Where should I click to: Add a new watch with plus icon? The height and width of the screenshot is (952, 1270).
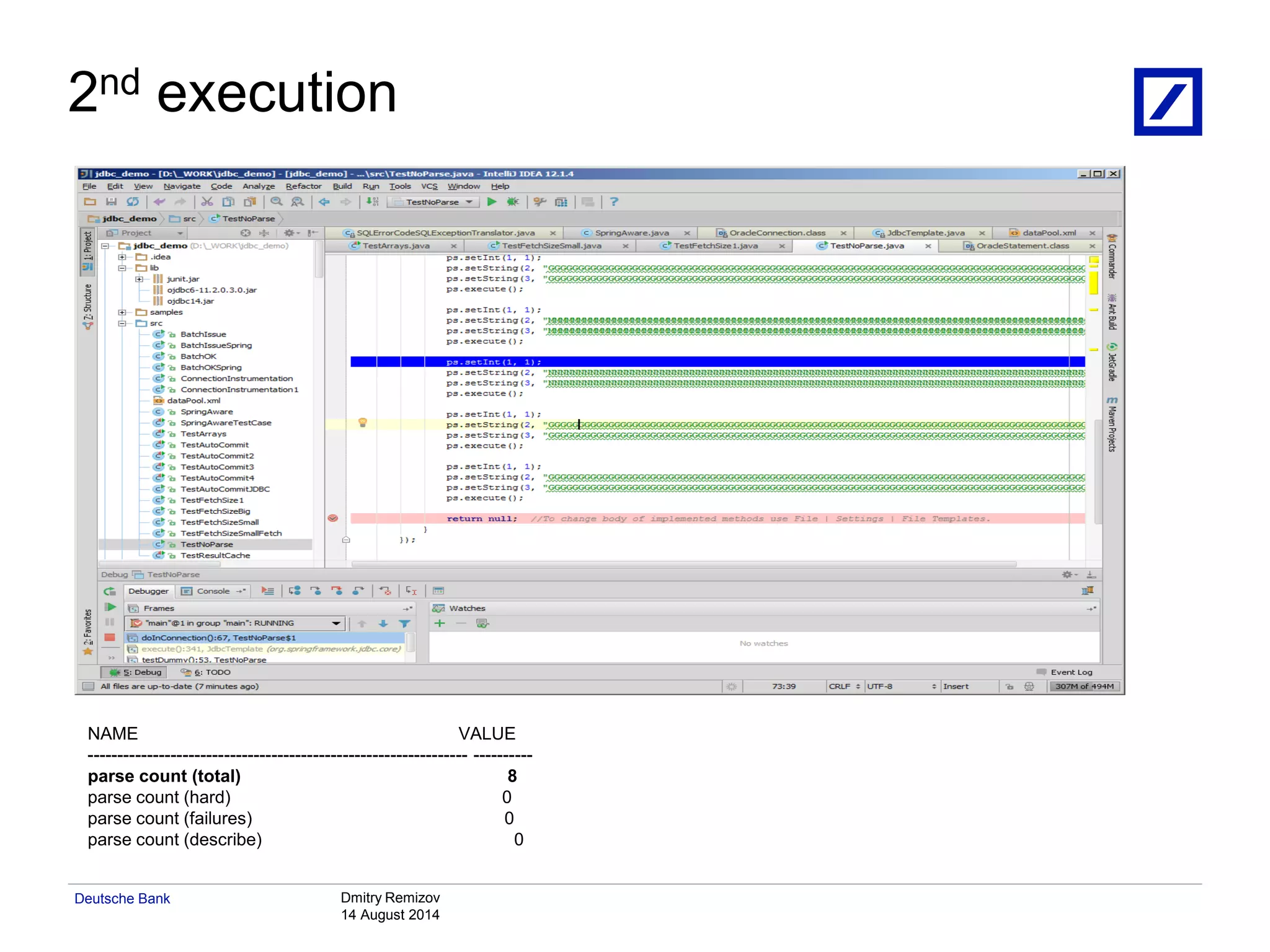pos(440,624)
